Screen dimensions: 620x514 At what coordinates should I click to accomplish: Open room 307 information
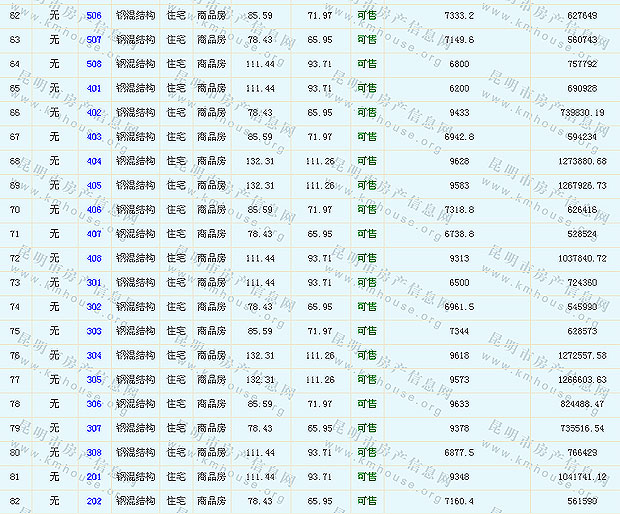pyautogui.click(x=94, y=428)
